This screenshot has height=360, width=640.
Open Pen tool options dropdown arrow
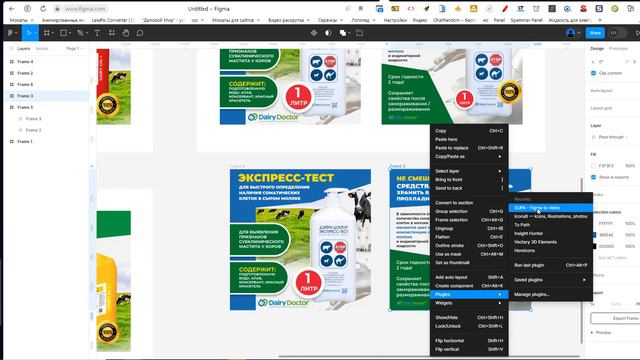(87, 33)
